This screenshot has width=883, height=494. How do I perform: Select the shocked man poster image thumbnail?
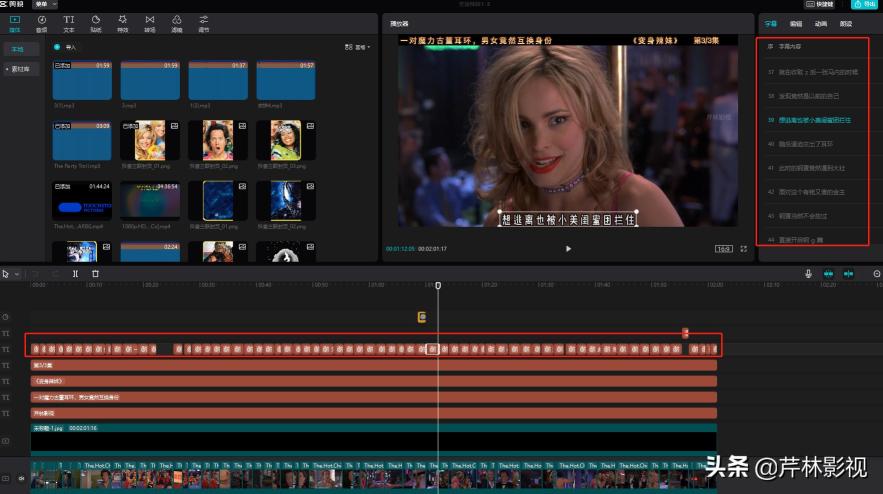pos(218,141)
